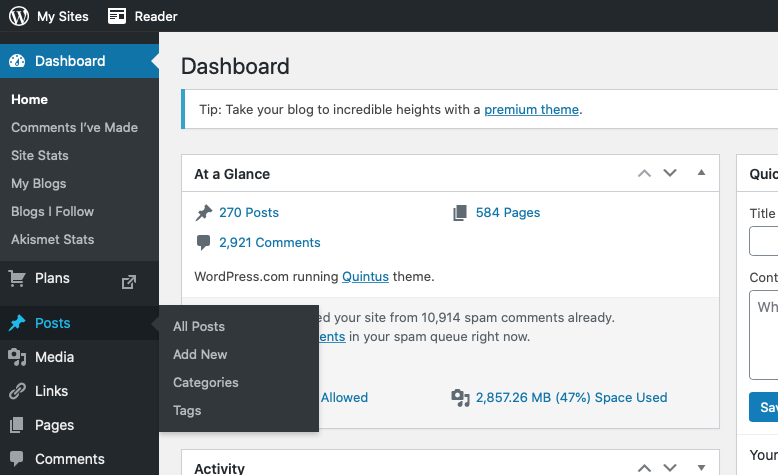Open the Reader icon in top bar
This screenshot has height=475, width=778.
[x=118, y=16]
